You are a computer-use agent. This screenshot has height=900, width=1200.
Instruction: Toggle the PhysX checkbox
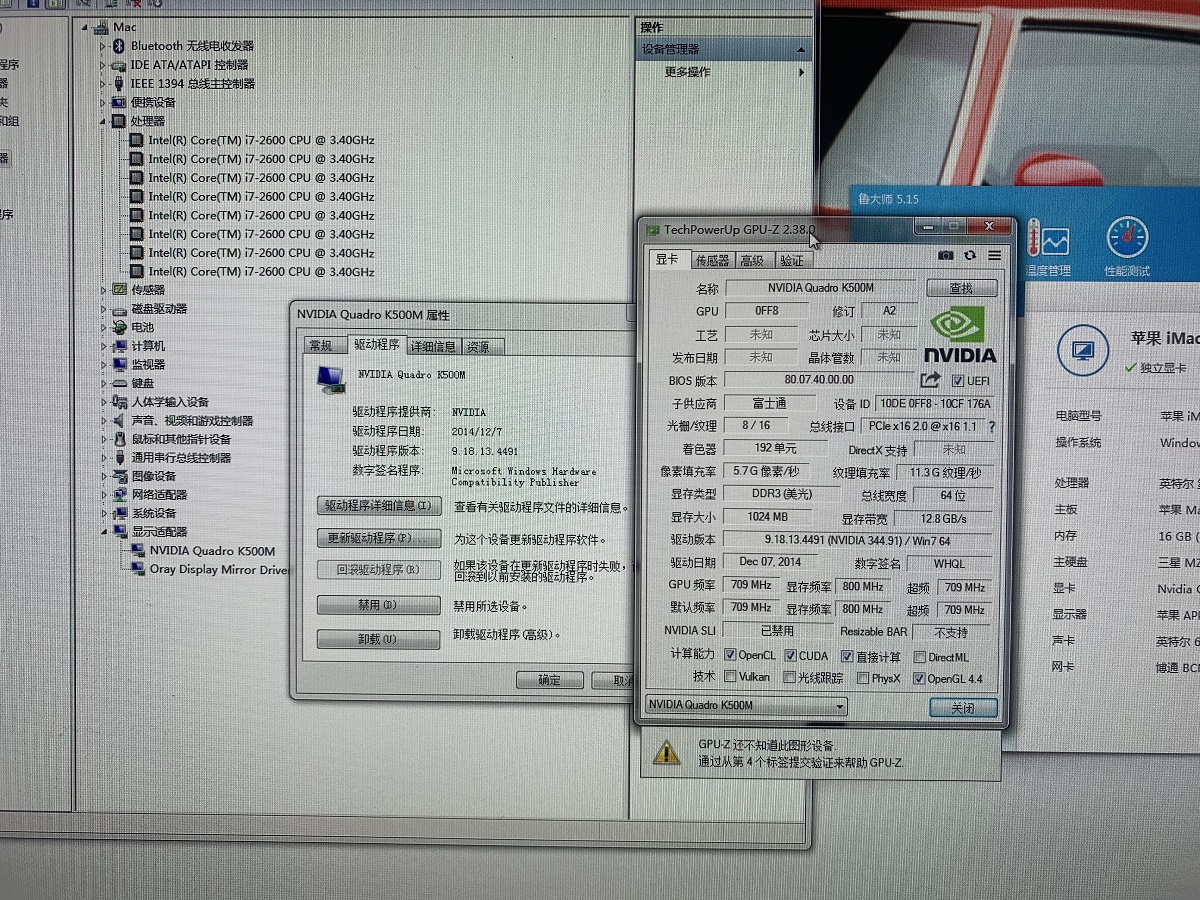(x=862, y=678)
